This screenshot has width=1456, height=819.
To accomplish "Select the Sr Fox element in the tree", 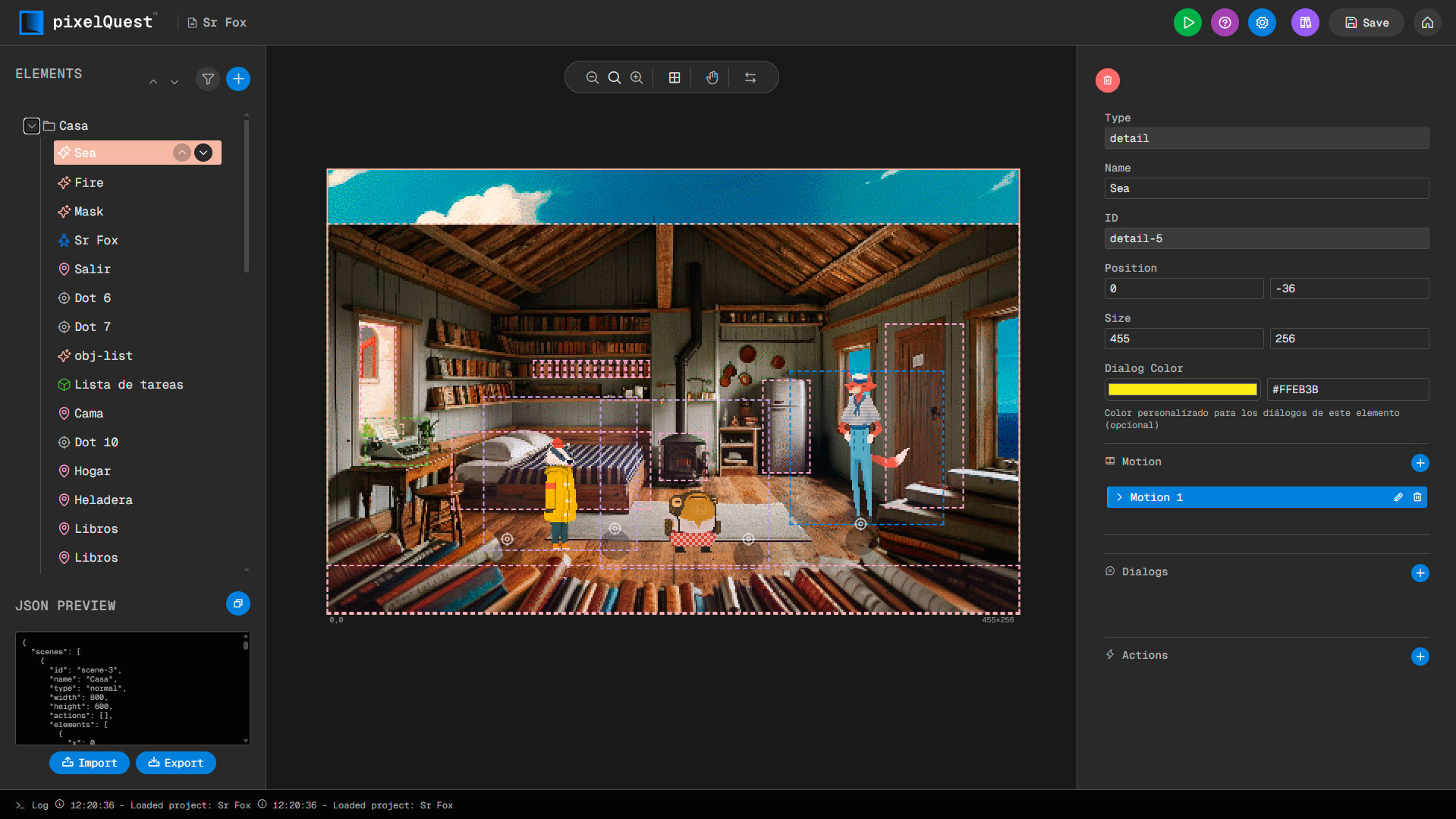I will [x=96, y=240].
